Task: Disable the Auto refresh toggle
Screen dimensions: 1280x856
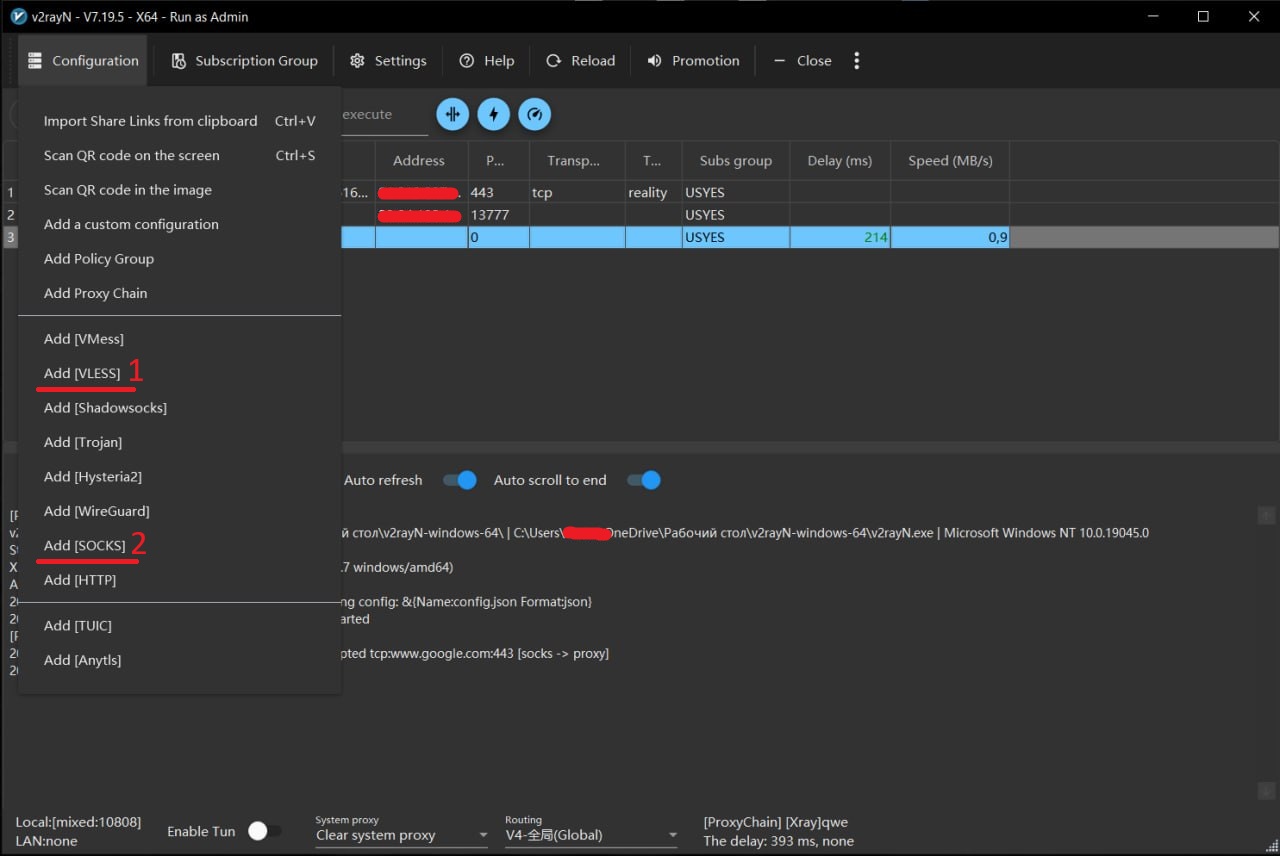Action: pos(460,480)
